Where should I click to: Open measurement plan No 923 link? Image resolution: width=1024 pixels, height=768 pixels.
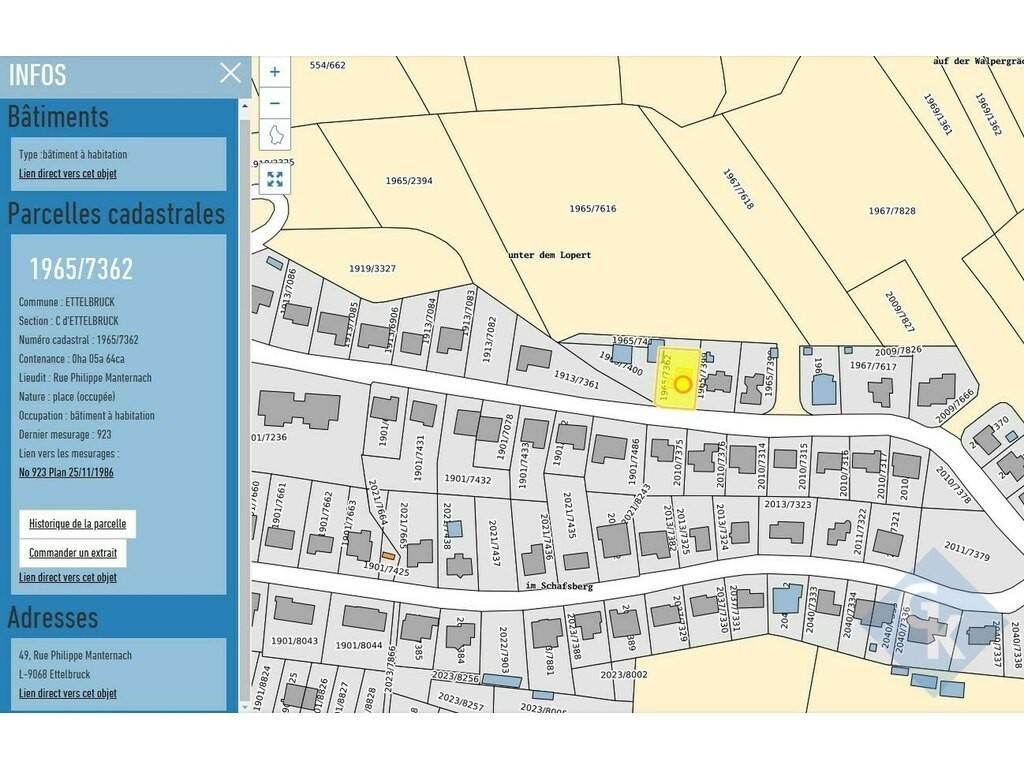coord(66,472)
